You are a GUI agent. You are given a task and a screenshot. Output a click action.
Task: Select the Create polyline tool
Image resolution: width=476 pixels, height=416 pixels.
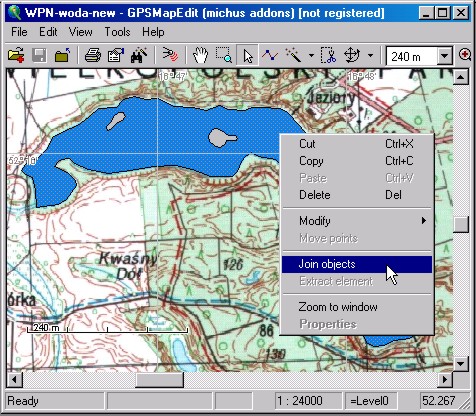coord(270,55)
